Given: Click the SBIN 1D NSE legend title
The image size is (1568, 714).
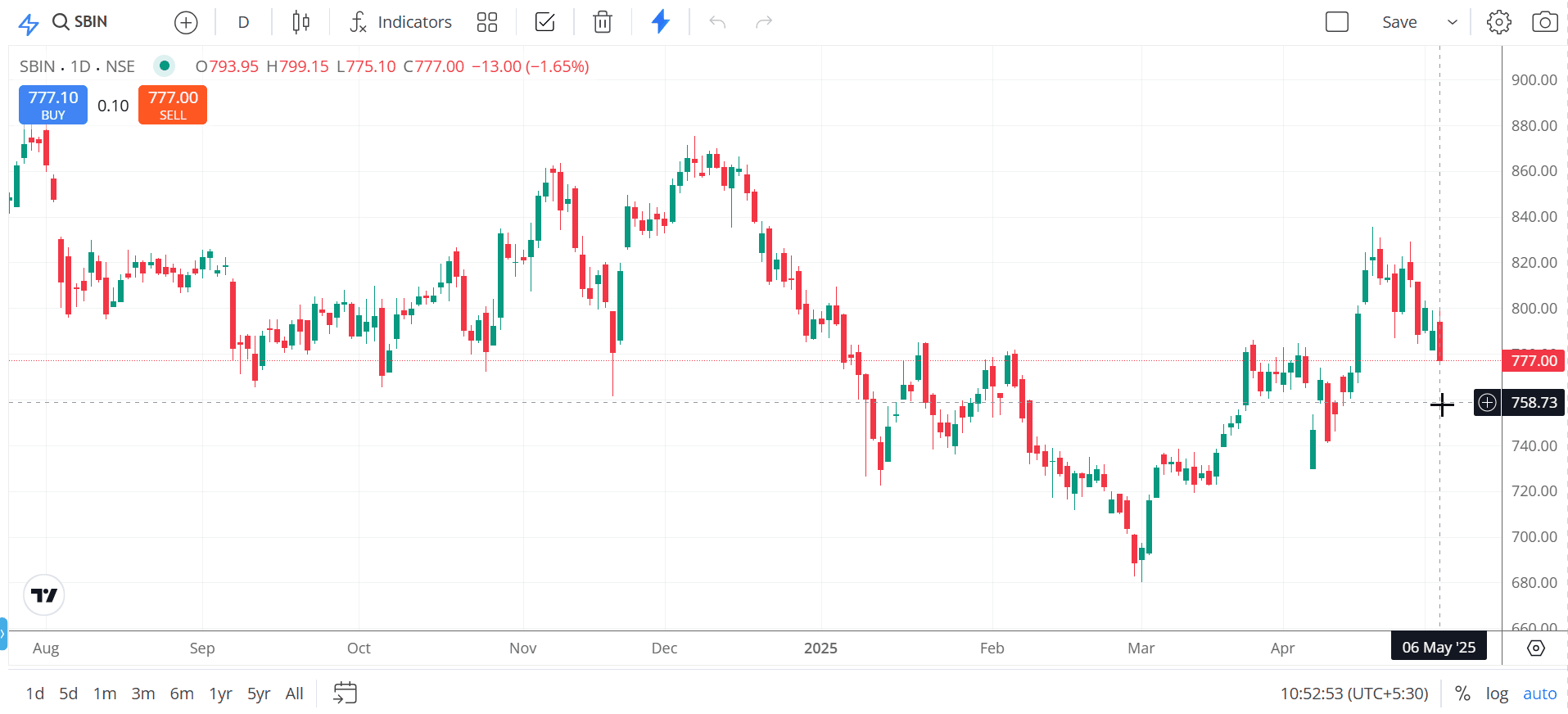Looking at the screenshot, I should click(77, 66).
